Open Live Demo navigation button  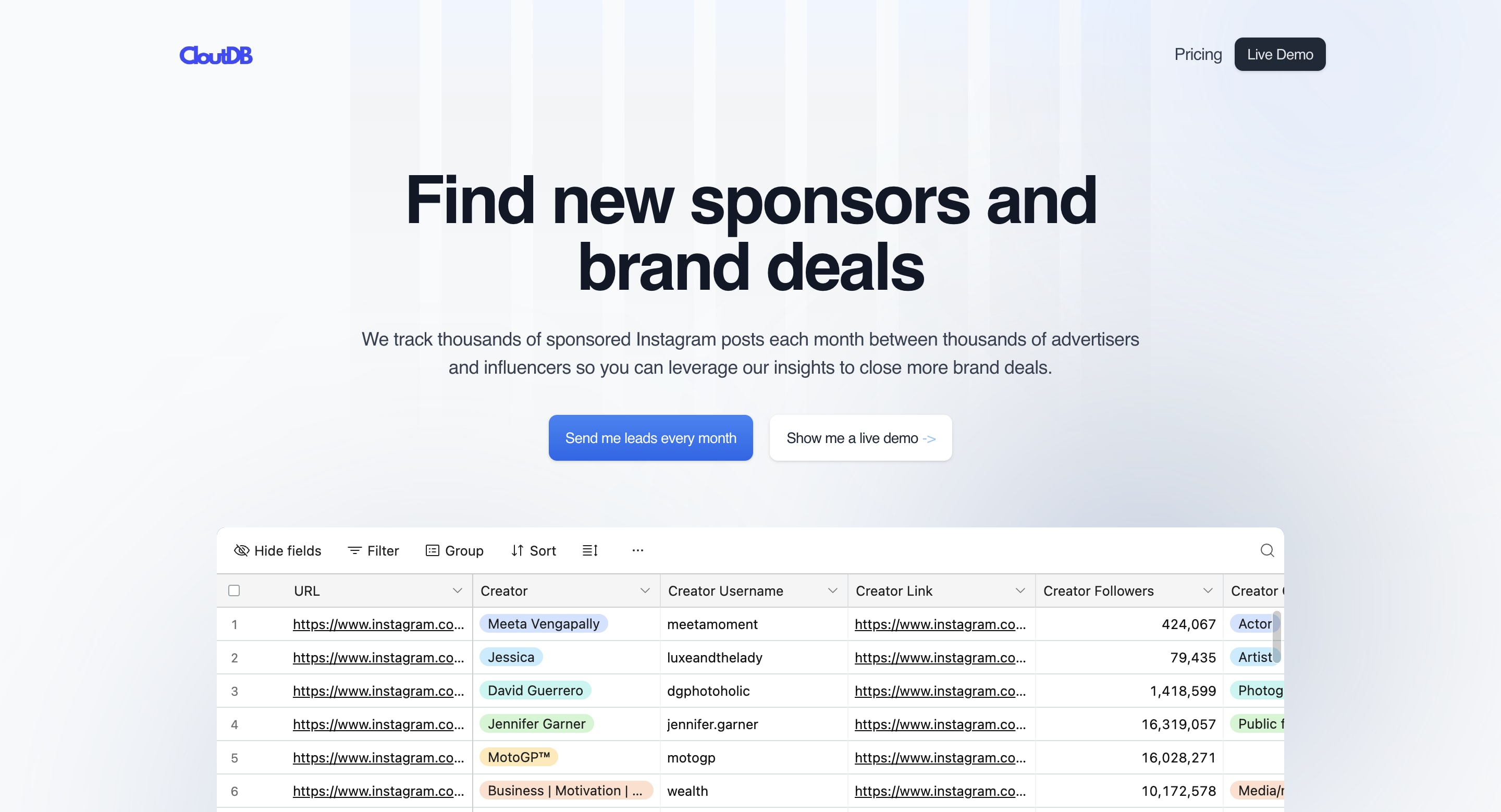click(x=1280, y=54)
